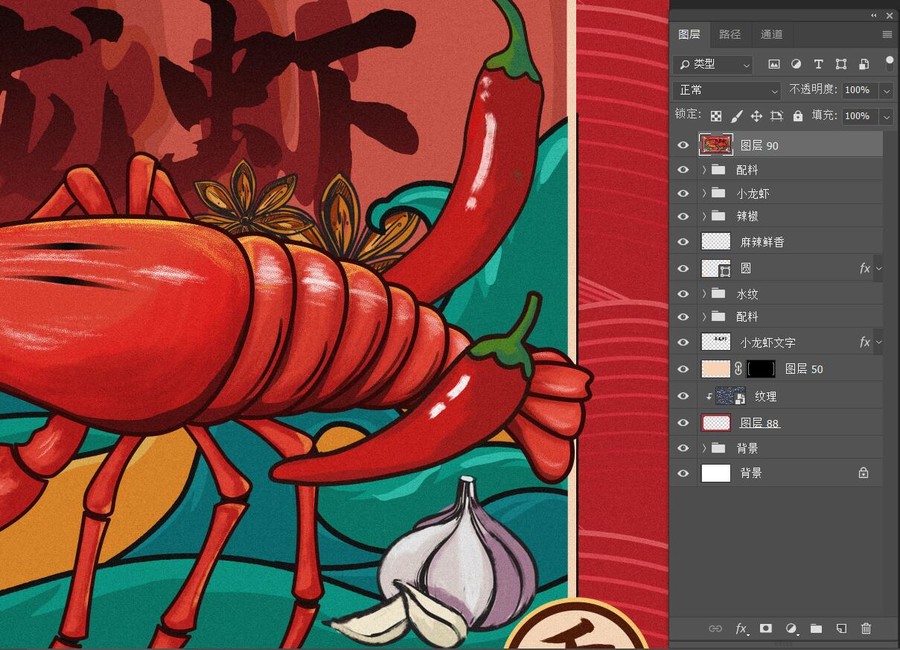Open the 填充 fill dropdown arrow
Screen dimensions: 900x650
pyautogui.click(x=887, y=117)
